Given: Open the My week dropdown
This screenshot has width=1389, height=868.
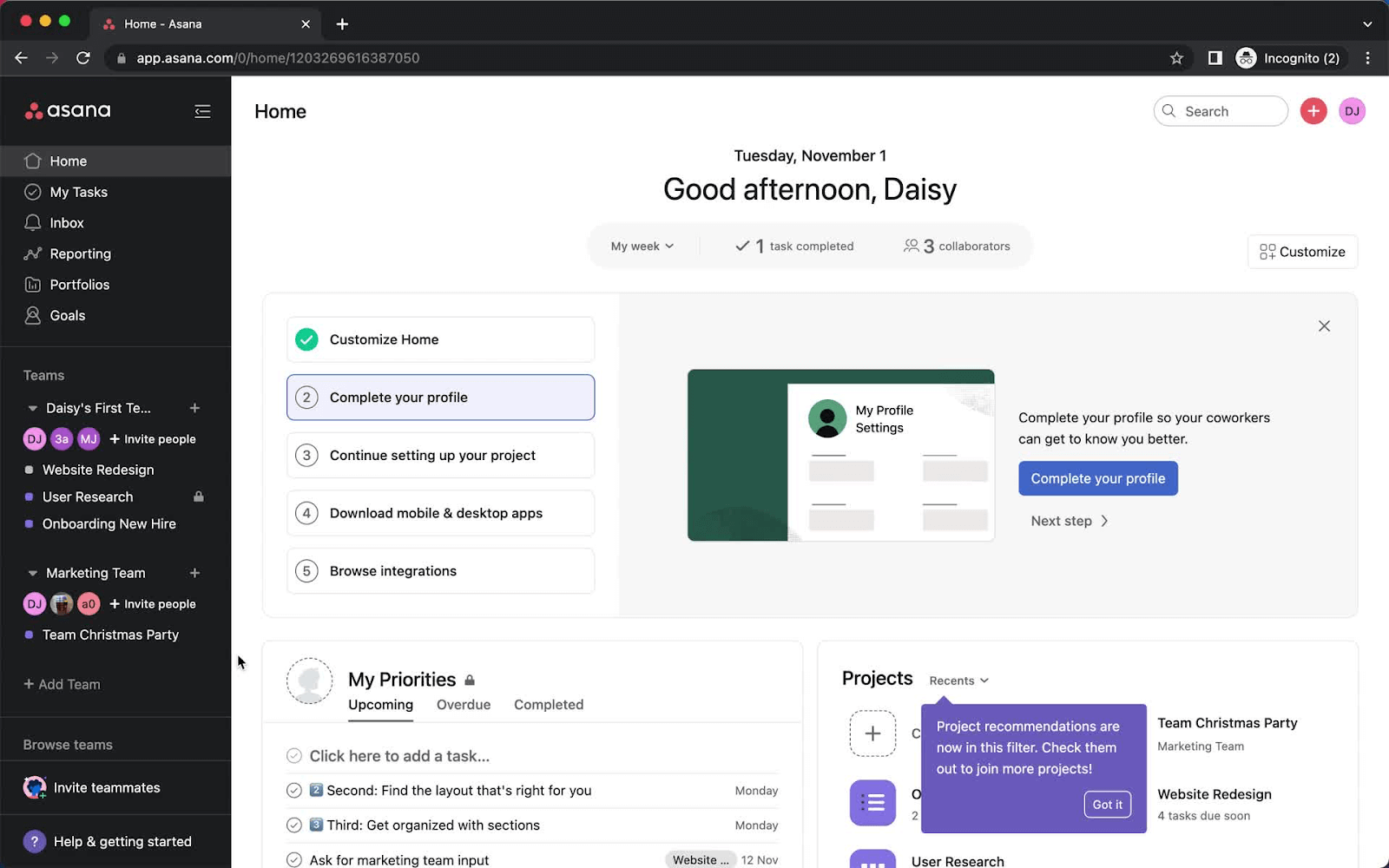Looking at the screenshot, I should (x=642, y=247).
